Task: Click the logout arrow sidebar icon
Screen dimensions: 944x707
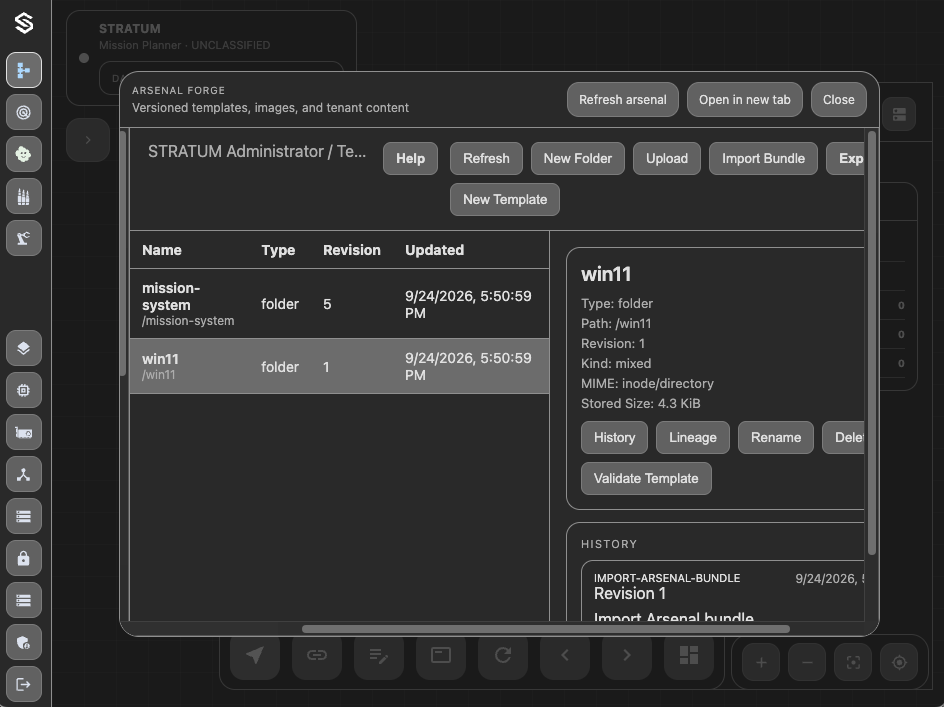Action: pyautogui.click(x=23, y=684)
